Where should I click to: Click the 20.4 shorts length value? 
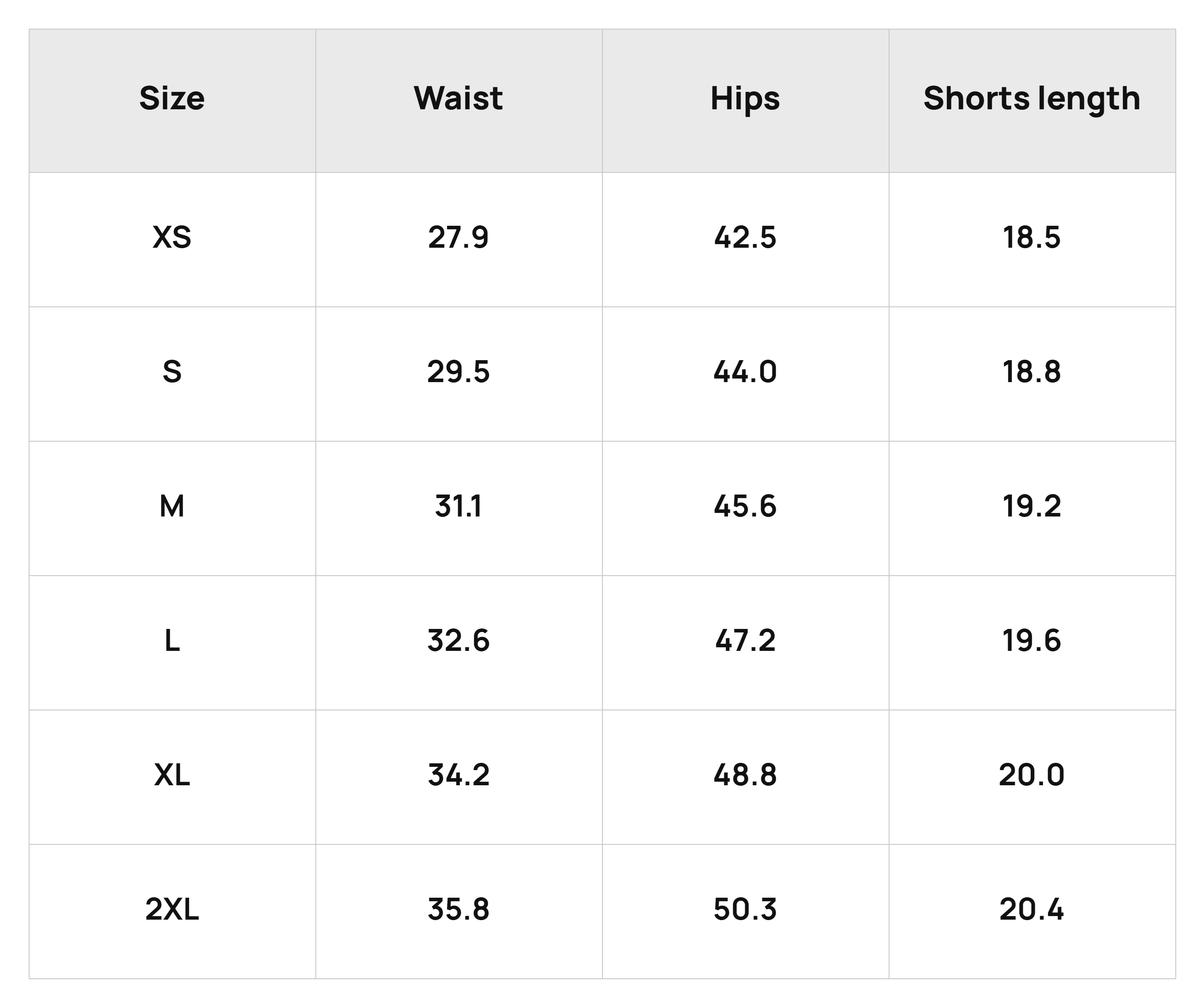[x=1032, y=909]
